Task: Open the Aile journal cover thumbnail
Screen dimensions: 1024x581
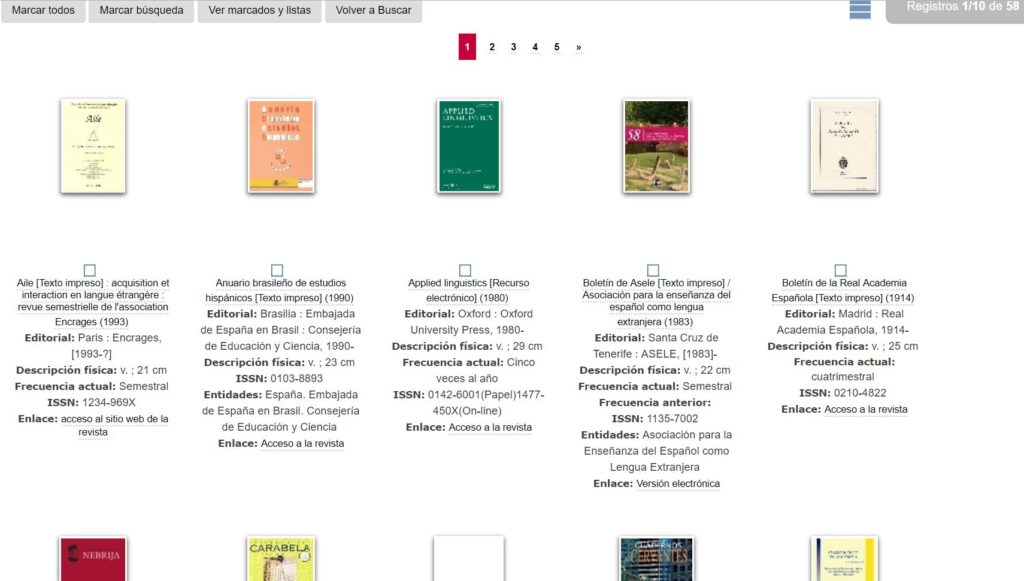Action: click(x=92, y=146)
